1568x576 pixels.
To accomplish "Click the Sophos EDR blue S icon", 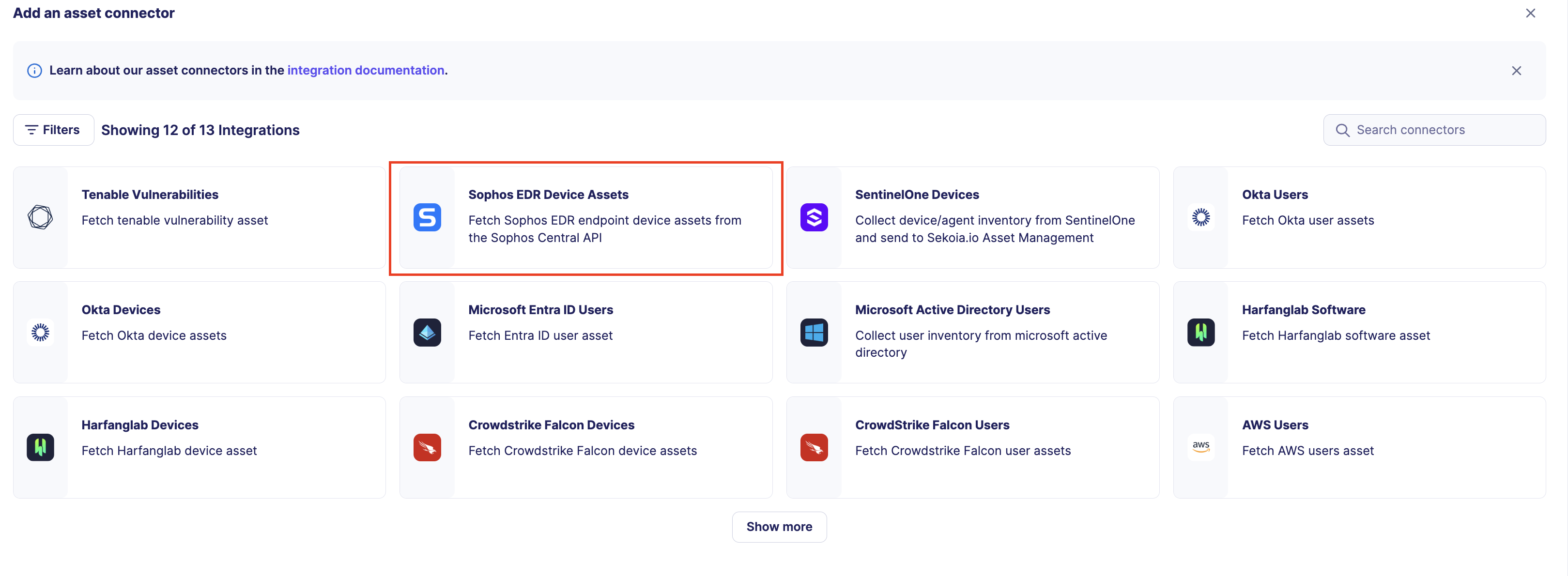I will tap(427, 217).
